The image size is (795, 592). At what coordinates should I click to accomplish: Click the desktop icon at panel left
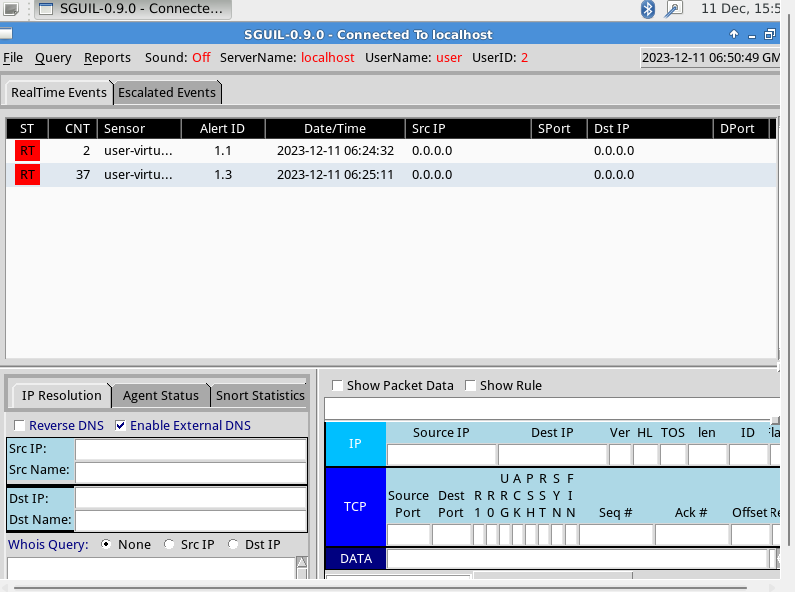coord(10,9)
